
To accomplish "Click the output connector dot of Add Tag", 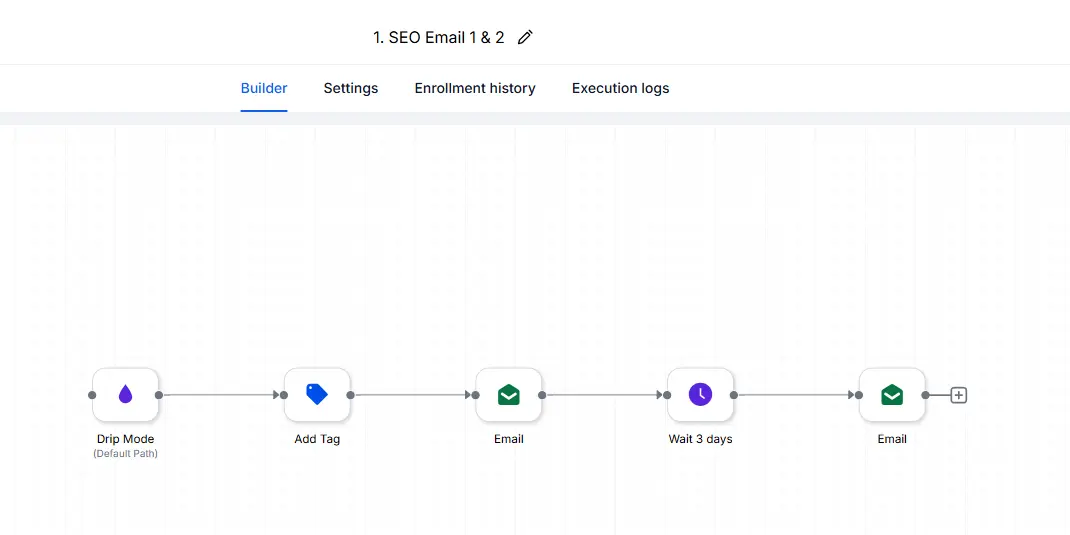I will [351, 395].
